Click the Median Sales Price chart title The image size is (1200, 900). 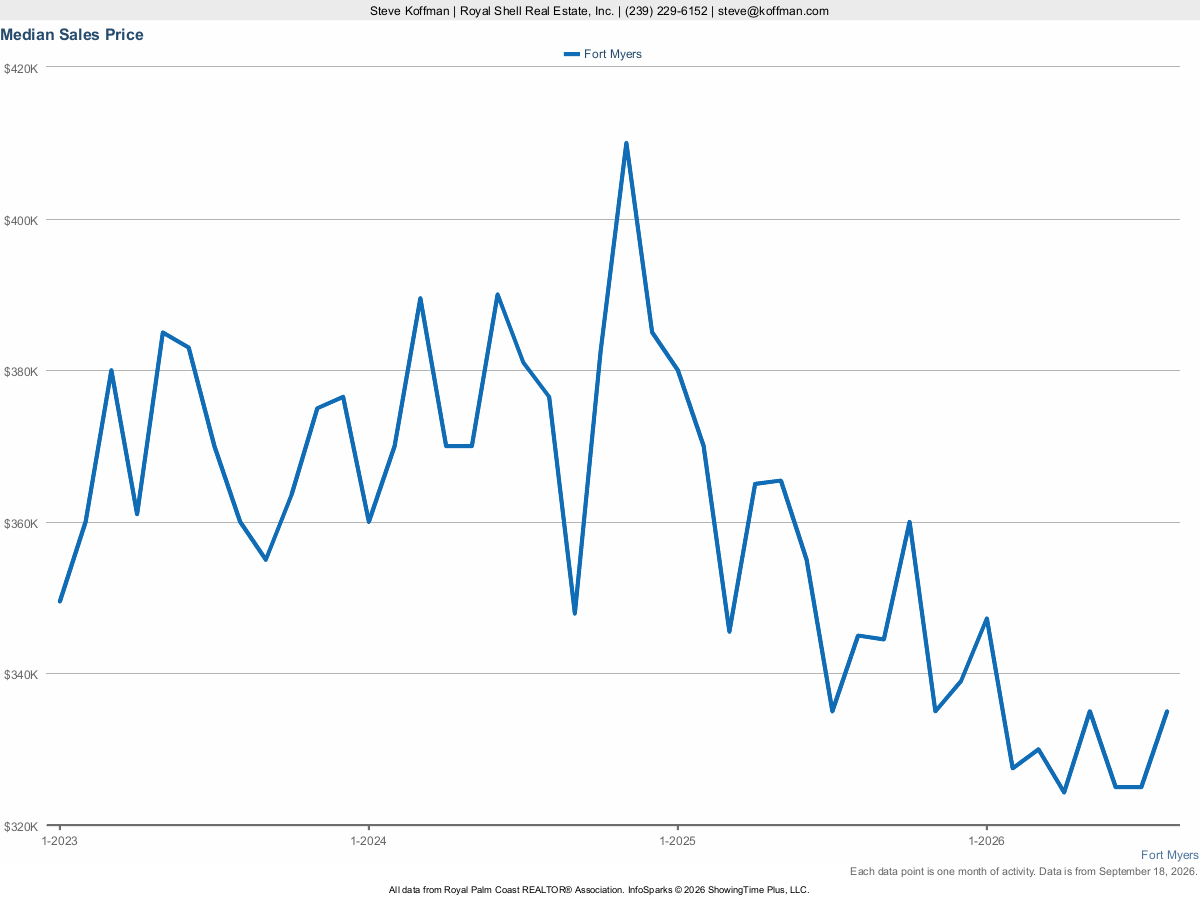(72, 35)
